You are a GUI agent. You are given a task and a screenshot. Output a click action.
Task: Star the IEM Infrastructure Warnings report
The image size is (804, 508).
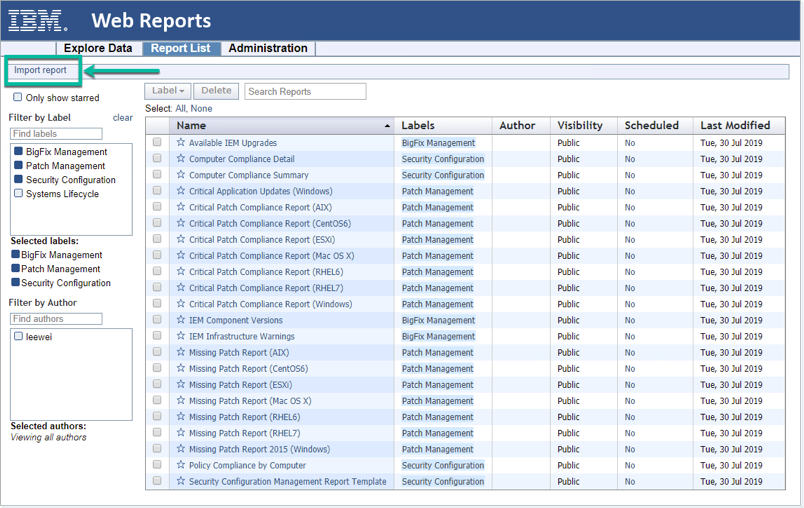180,336
